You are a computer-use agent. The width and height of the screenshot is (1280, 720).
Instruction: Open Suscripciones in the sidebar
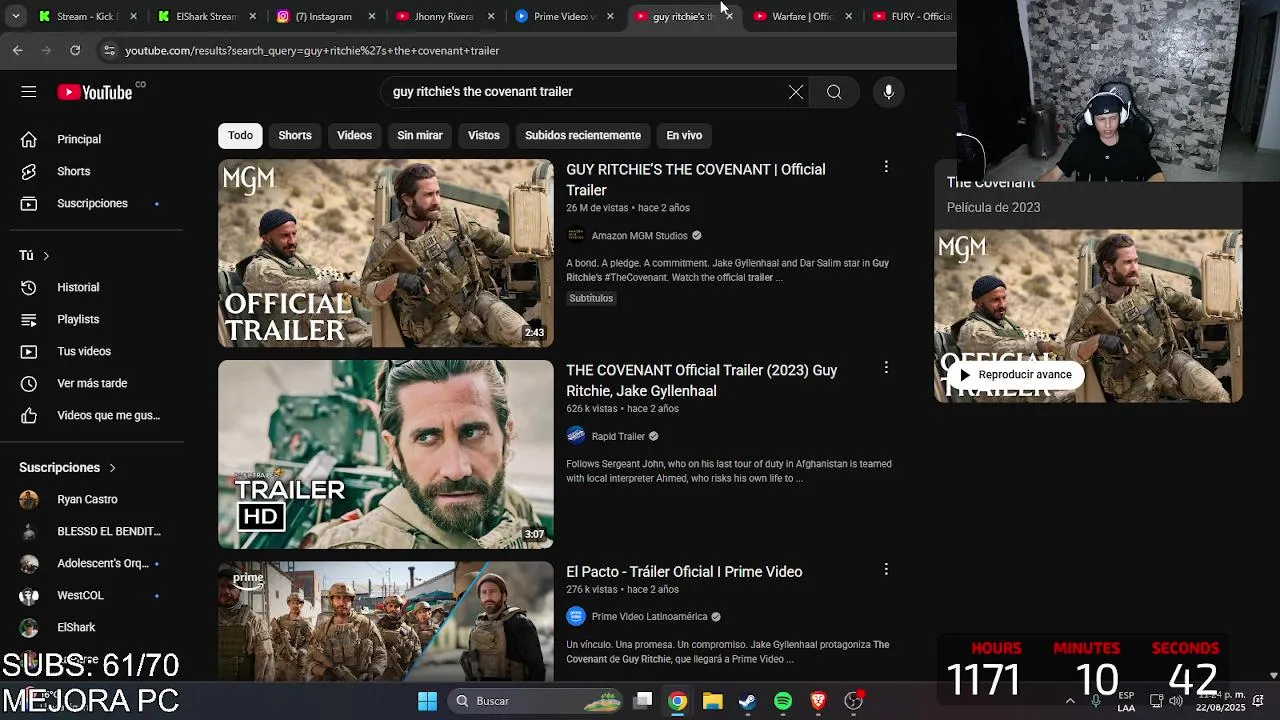92,203
